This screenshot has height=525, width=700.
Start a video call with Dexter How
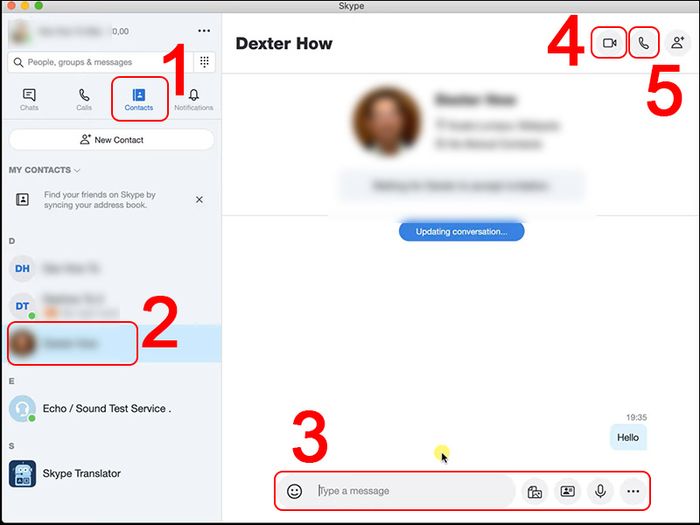(609, 43)
